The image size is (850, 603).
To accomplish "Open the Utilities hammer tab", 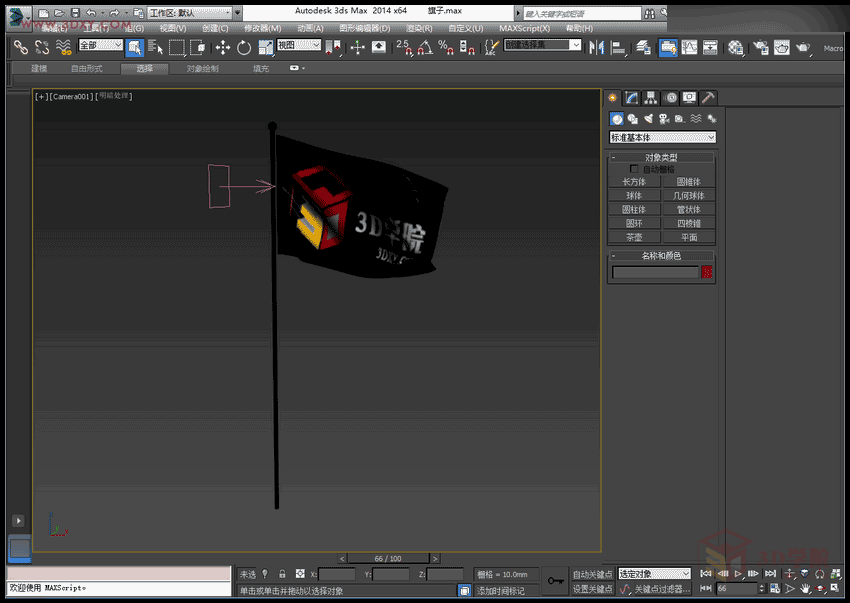I will tap(708, 97).
